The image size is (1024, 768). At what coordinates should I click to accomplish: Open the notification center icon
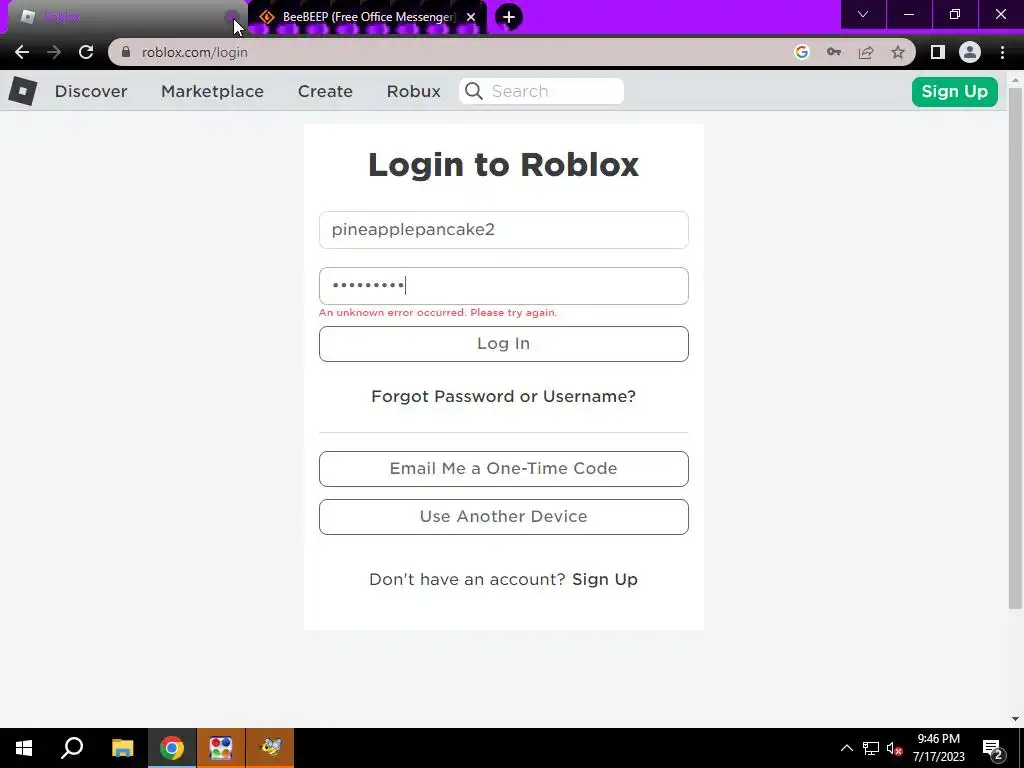[993, 748]
